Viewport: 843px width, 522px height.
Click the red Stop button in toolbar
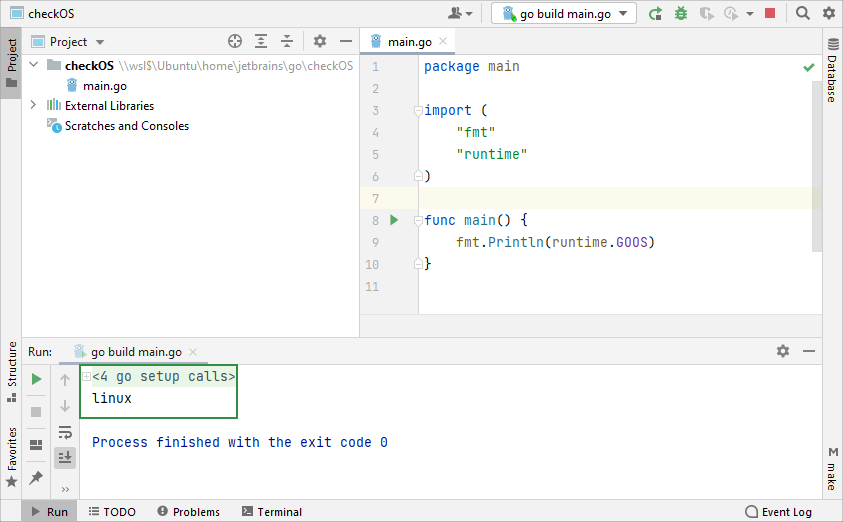click(770, 13)
